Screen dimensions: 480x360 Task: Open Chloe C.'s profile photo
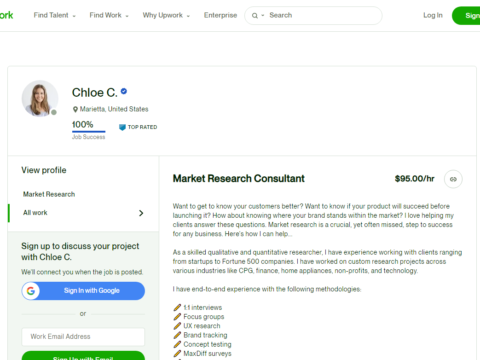40,98
